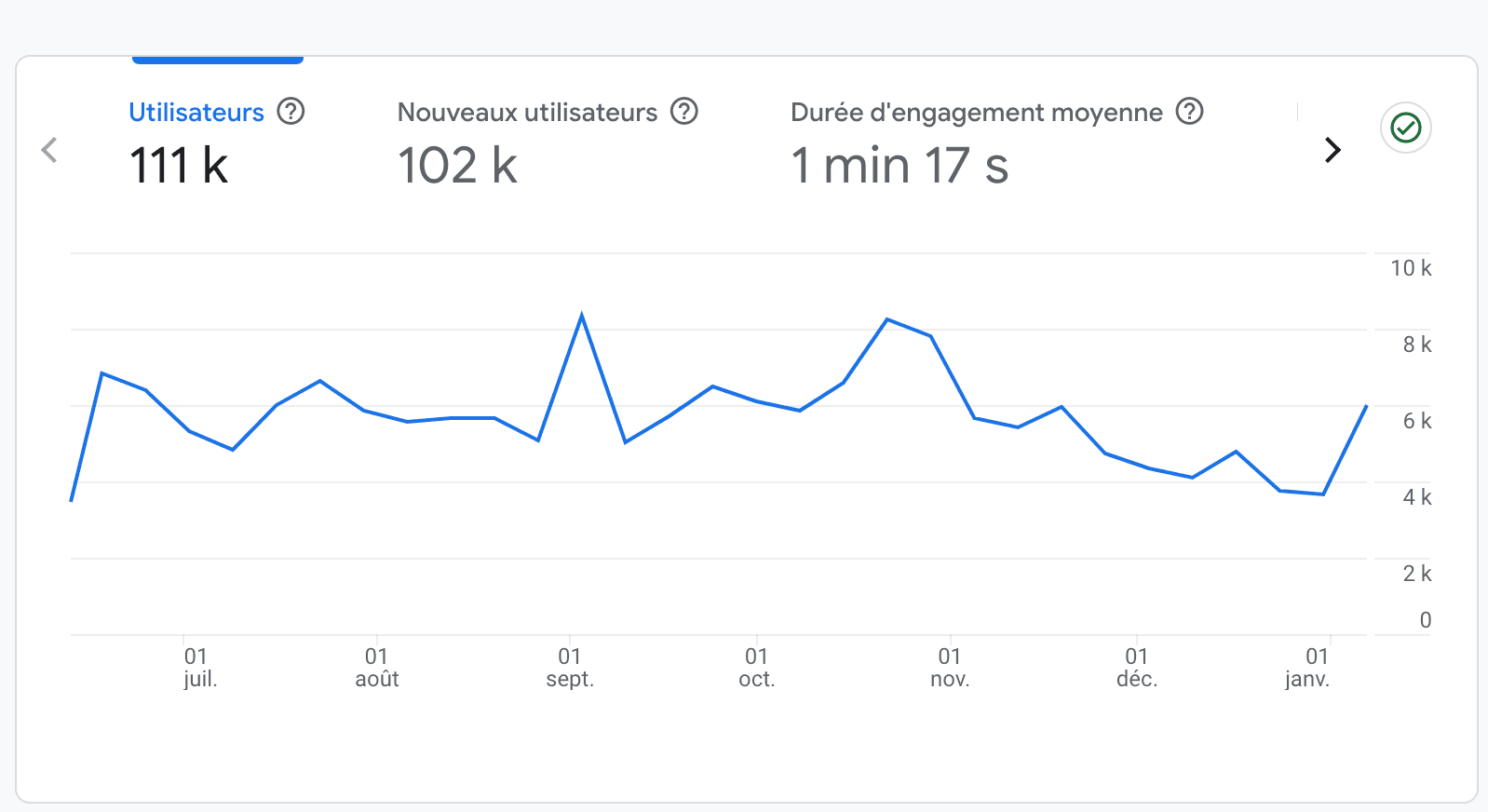1488x812 pixels.
Task: Go to previous metrics with left chevron
Action: click(50, 150)
